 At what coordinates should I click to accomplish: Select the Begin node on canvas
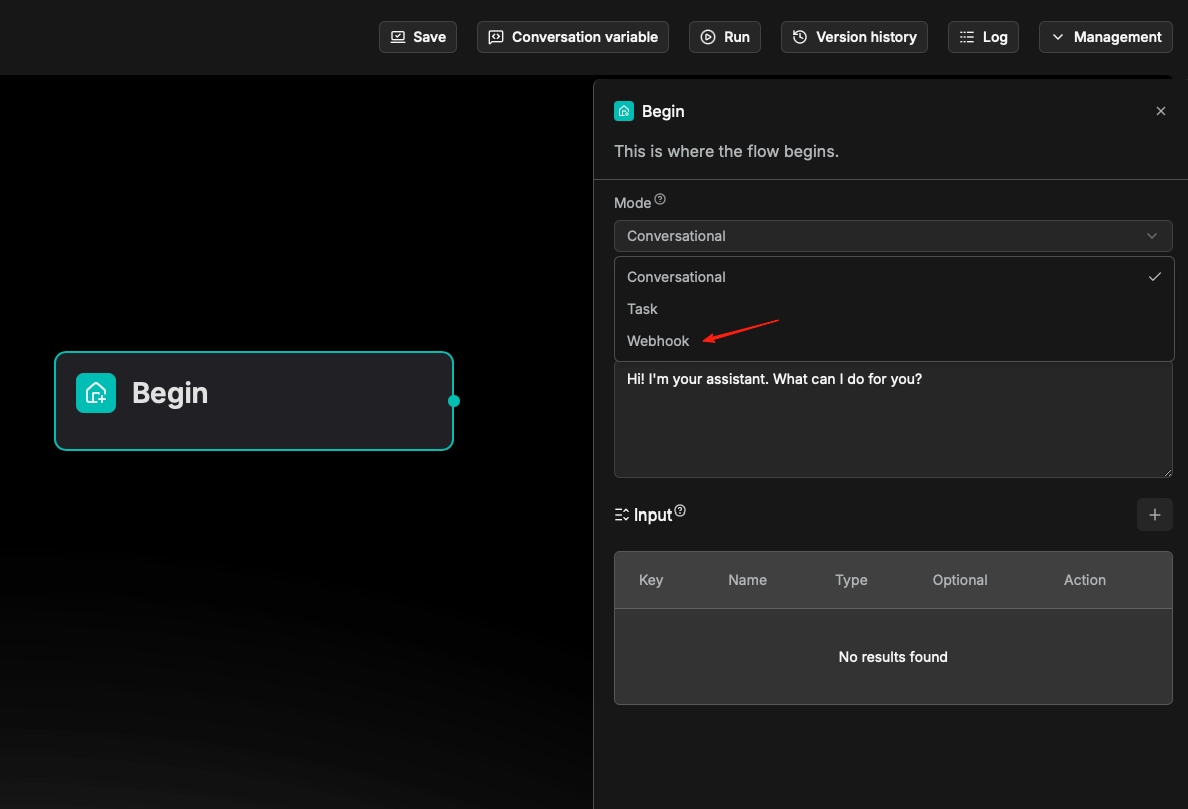pos(254,400)
